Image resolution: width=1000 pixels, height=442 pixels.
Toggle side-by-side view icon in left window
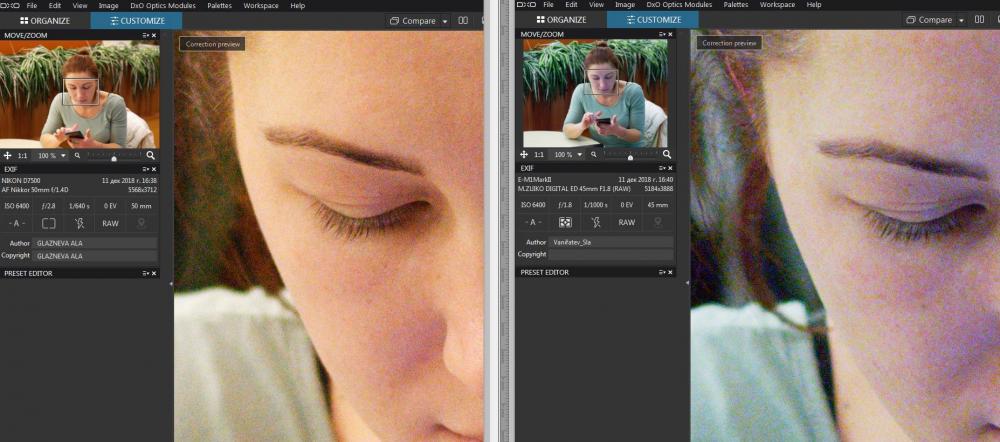pyautogui.click(x=463, y=20)
